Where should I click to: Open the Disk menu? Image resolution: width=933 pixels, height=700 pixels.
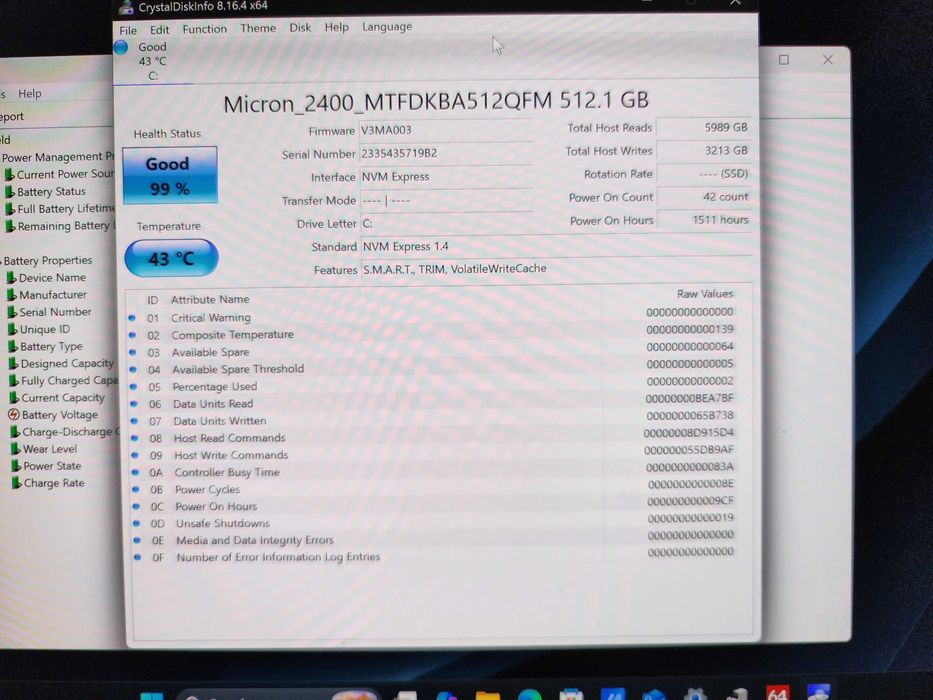pos(300,27)
